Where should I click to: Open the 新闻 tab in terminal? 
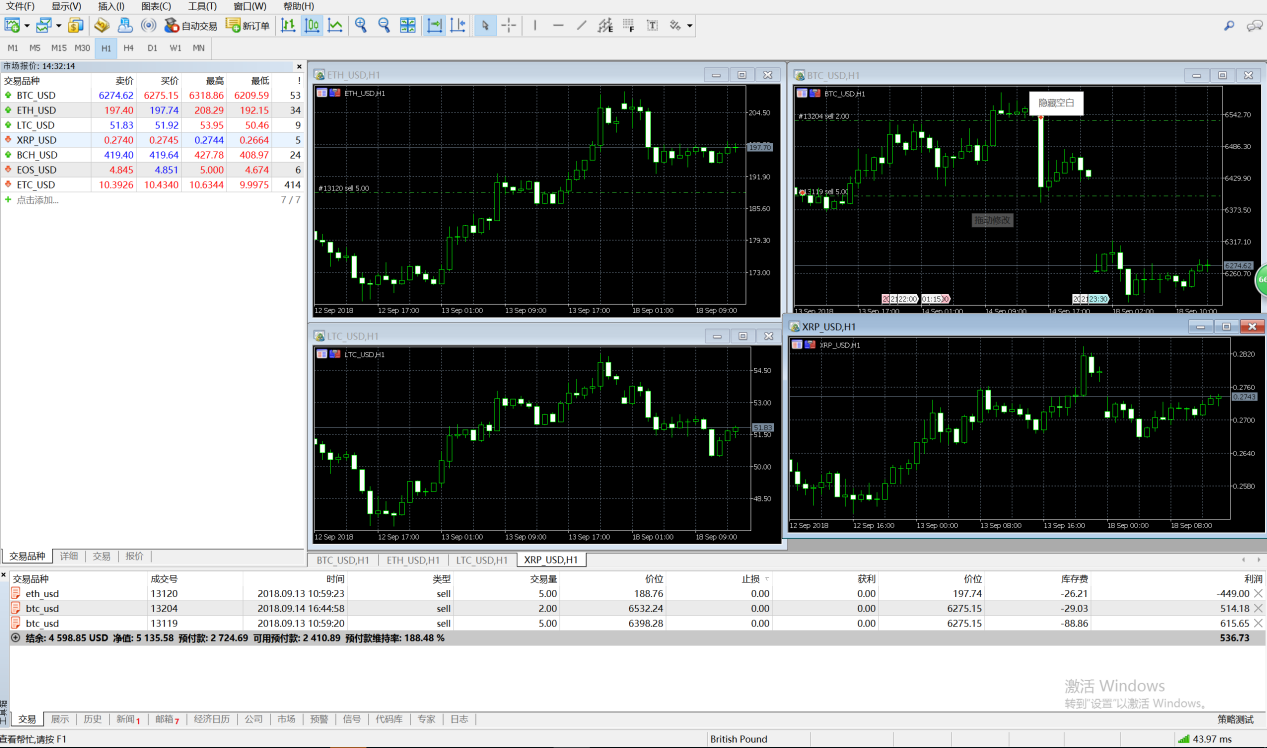click(128, 719)
